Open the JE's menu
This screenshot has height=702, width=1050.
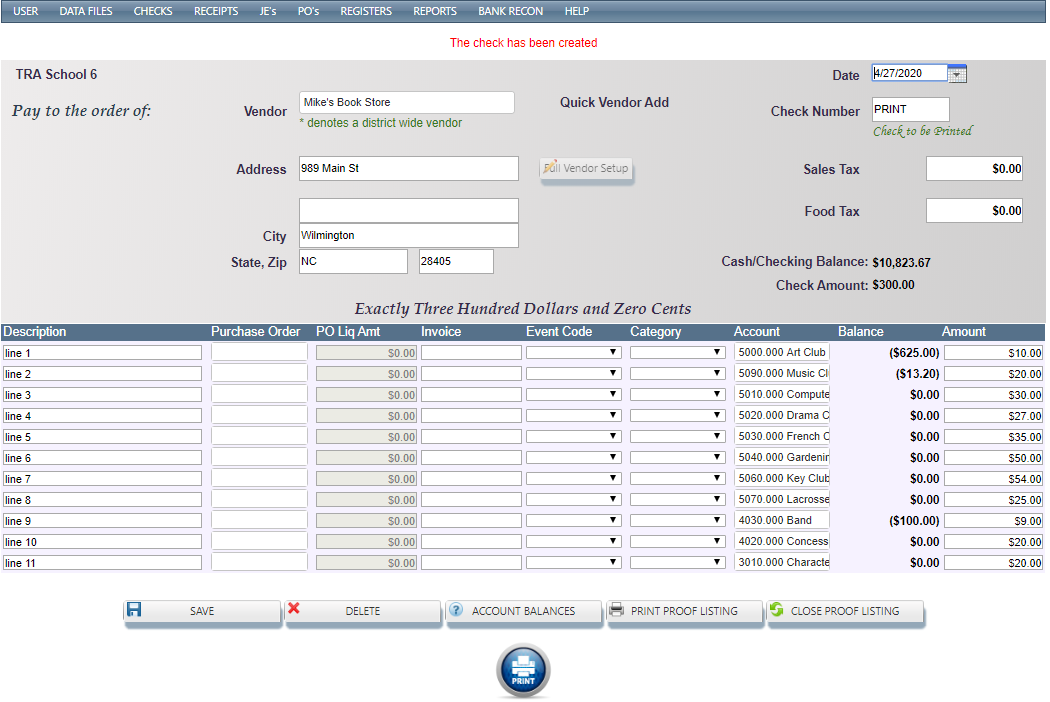pyautogui.click(x=268, y=11)
